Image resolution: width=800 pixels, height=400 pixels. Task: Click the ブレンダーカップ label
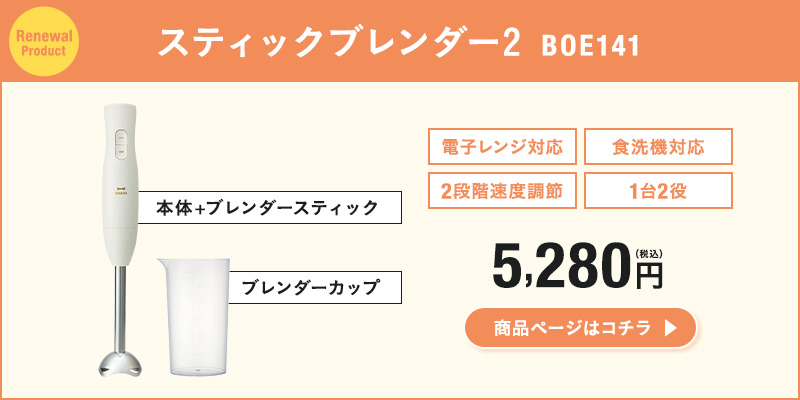pyautogui.click(x=311, y=288)
